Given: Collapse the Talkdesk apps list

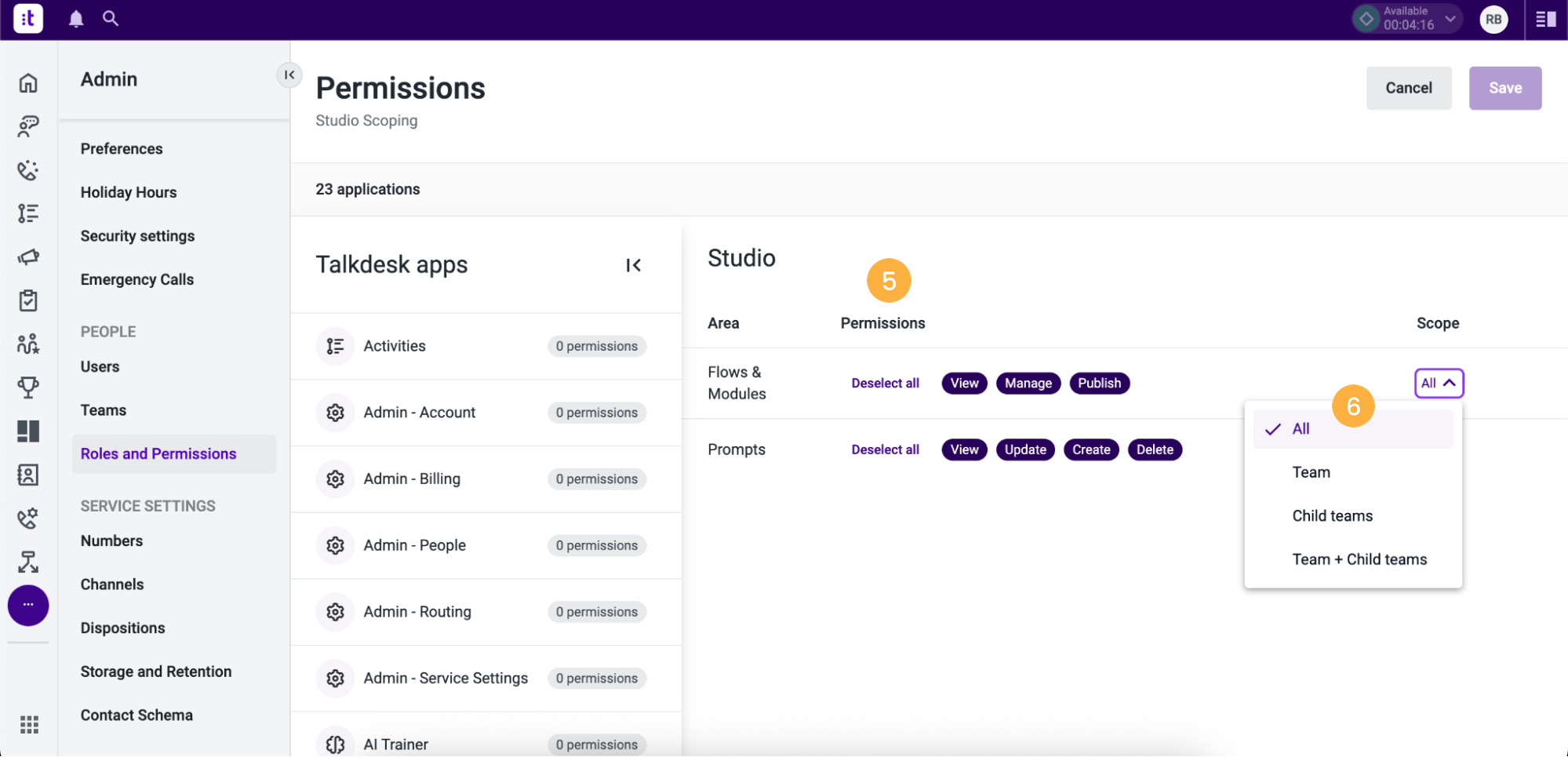Looking at the screenshot, I should pyautogui.click(x=634, y=265).
